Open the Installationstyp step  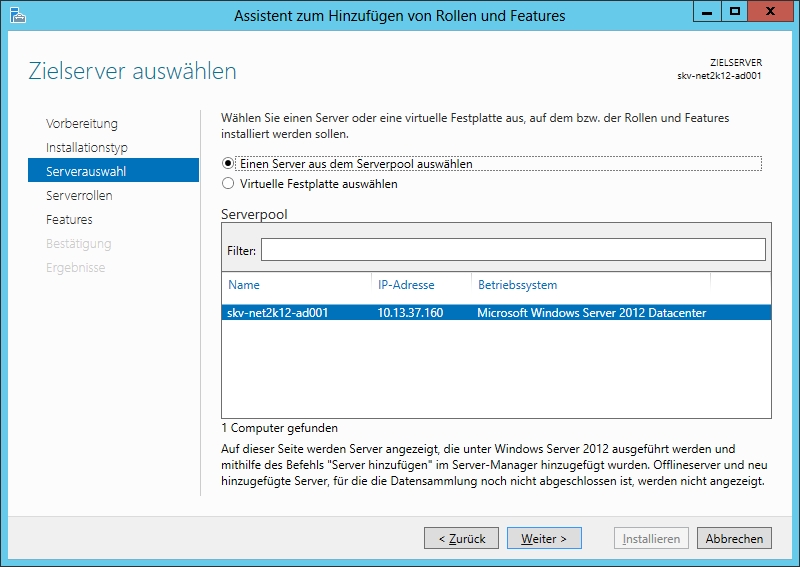point(87,148)
